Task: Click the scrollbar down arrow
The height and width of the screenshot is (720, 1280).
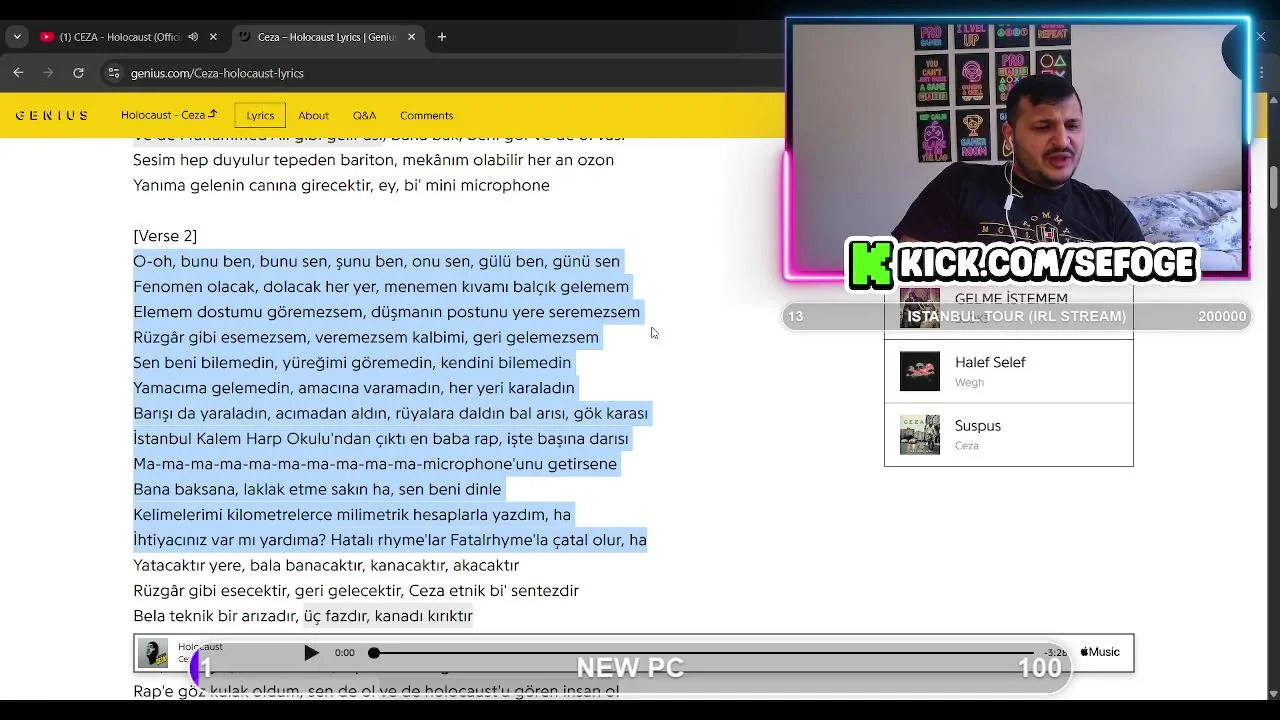Action: pos(1273,693)
